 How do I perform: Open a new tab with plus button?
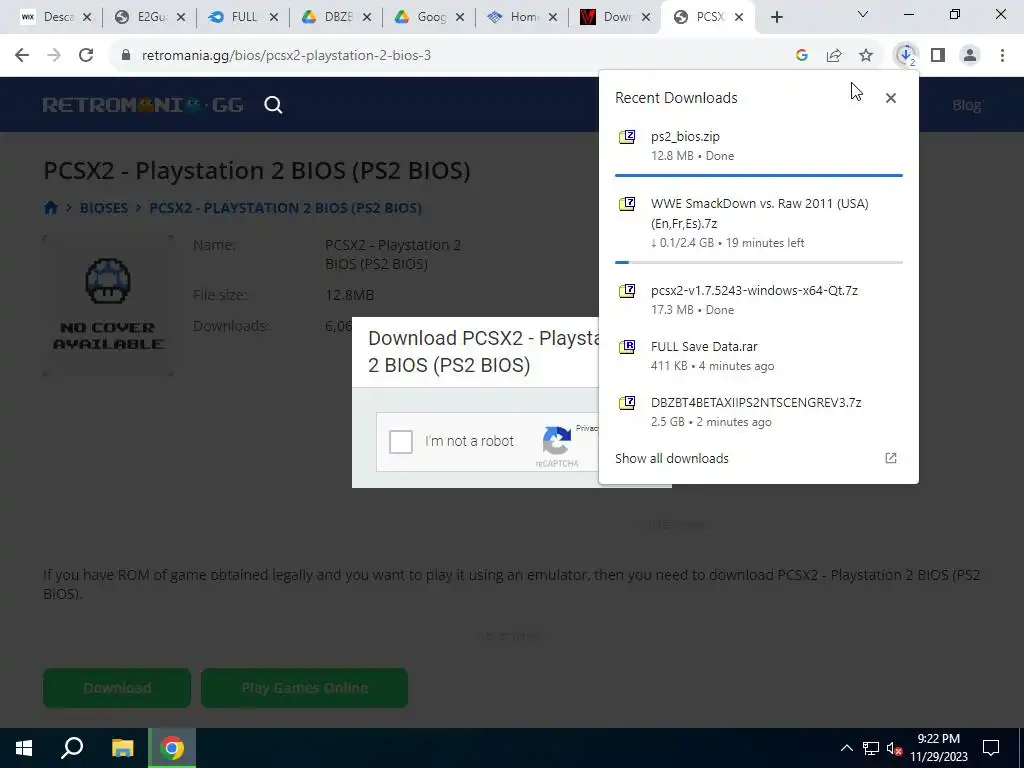pyautogui.click(x=776, y=18)
